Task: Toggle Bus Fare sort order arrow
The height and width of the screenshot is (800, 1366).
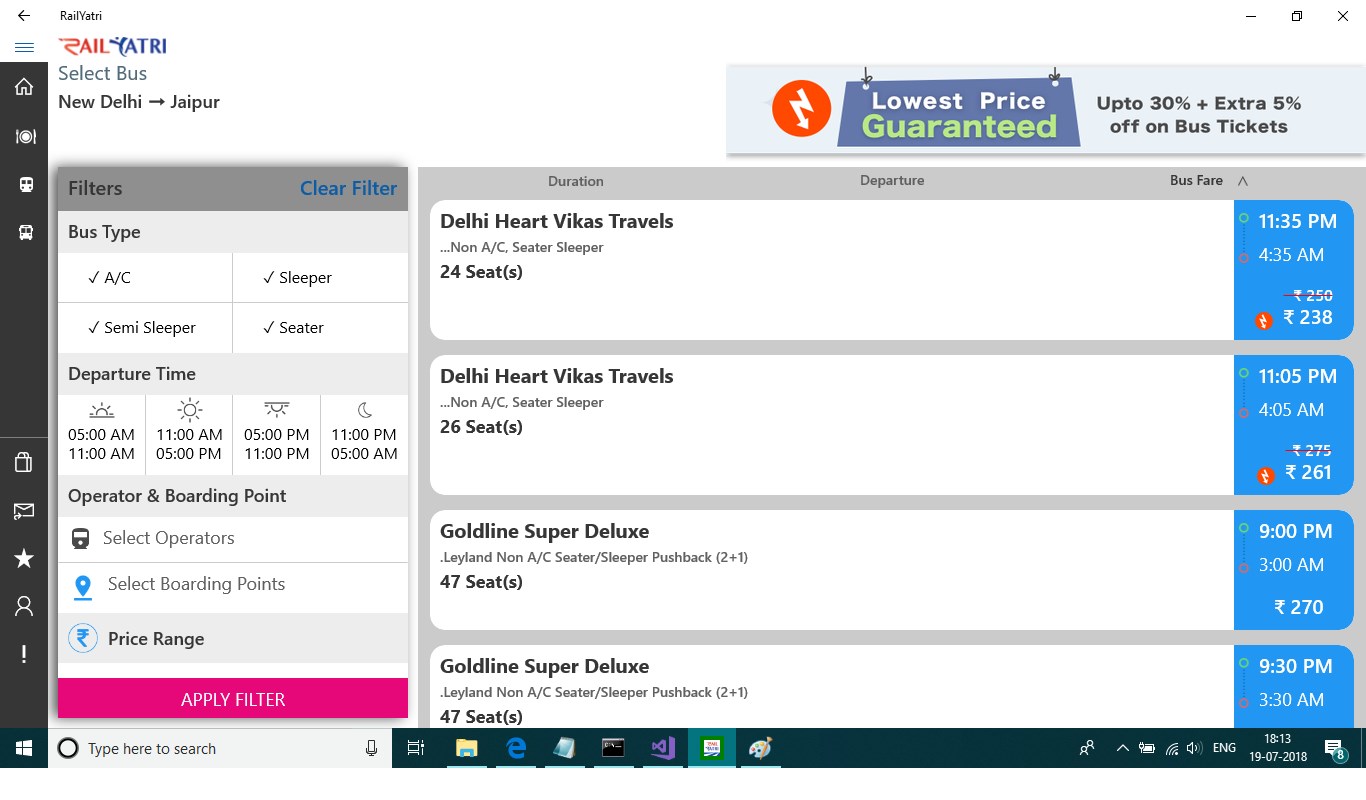Action: (1242, 181)
